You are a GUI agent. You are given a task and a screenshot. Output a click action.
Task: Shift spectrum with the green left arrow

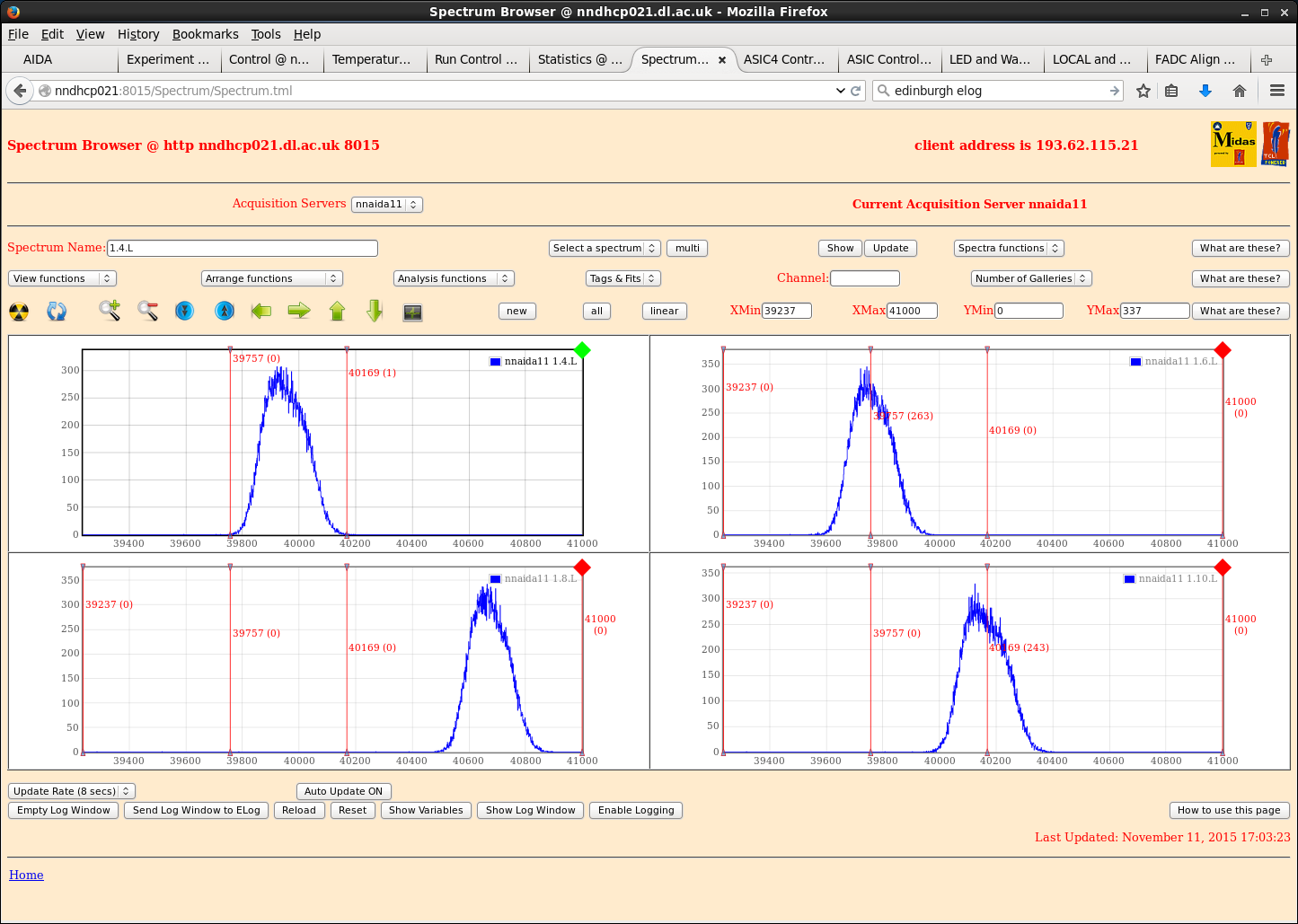(x=261, y=311)
